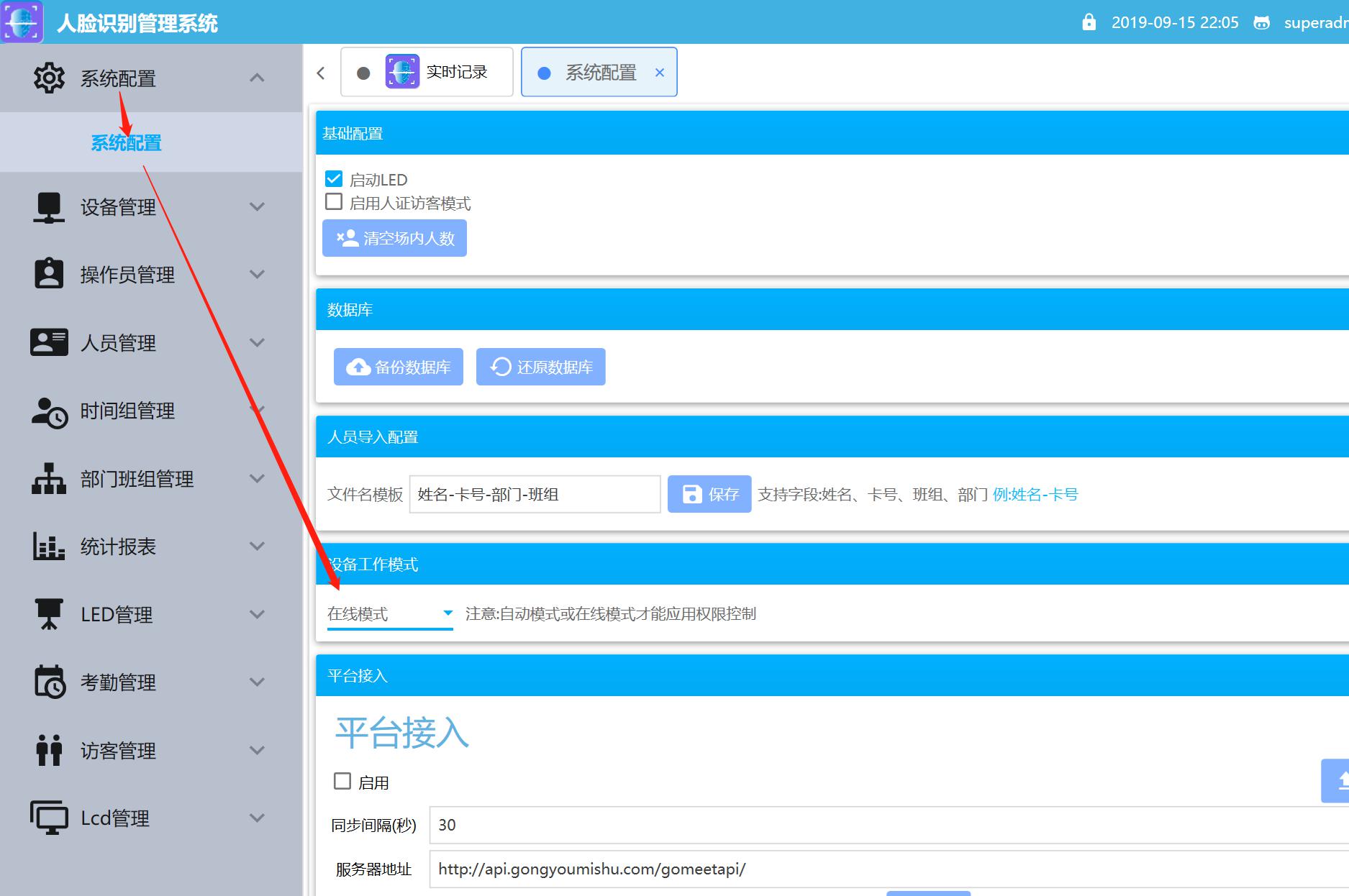Close the 系统配置 tab
Screen dimensions: 1349x896
pos(659,72)
